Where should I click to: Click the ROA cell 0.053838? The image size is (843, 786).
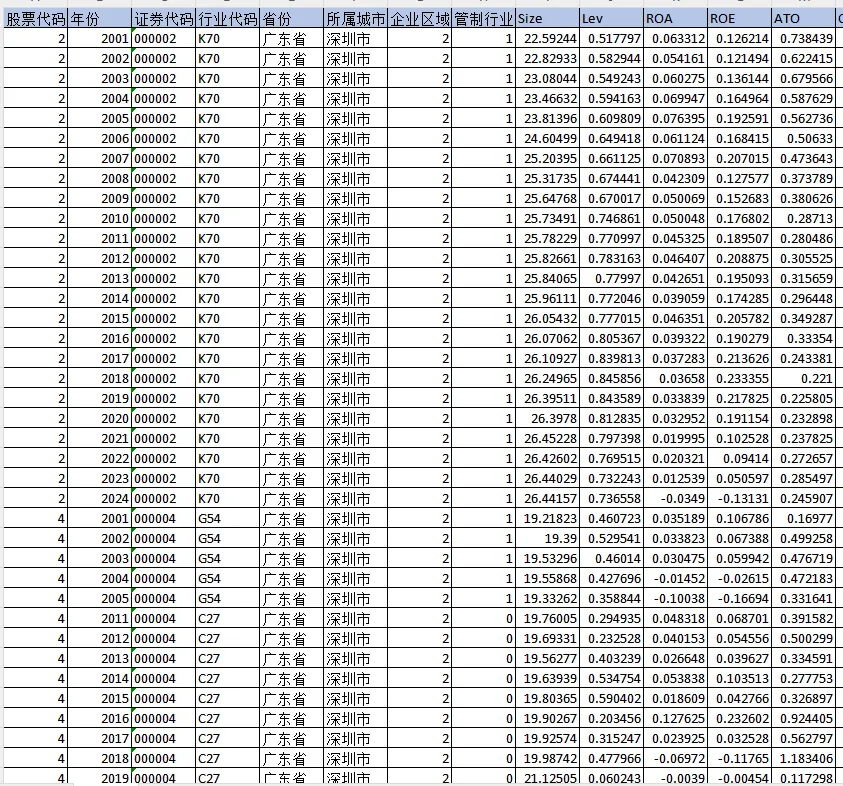coord(675,678)
